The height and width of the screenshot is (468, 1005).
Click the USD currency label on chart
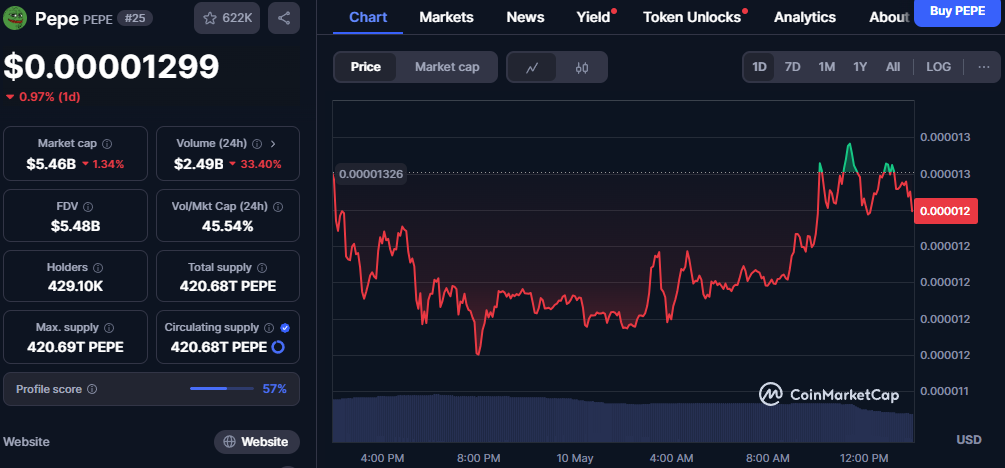click(968, 440)
